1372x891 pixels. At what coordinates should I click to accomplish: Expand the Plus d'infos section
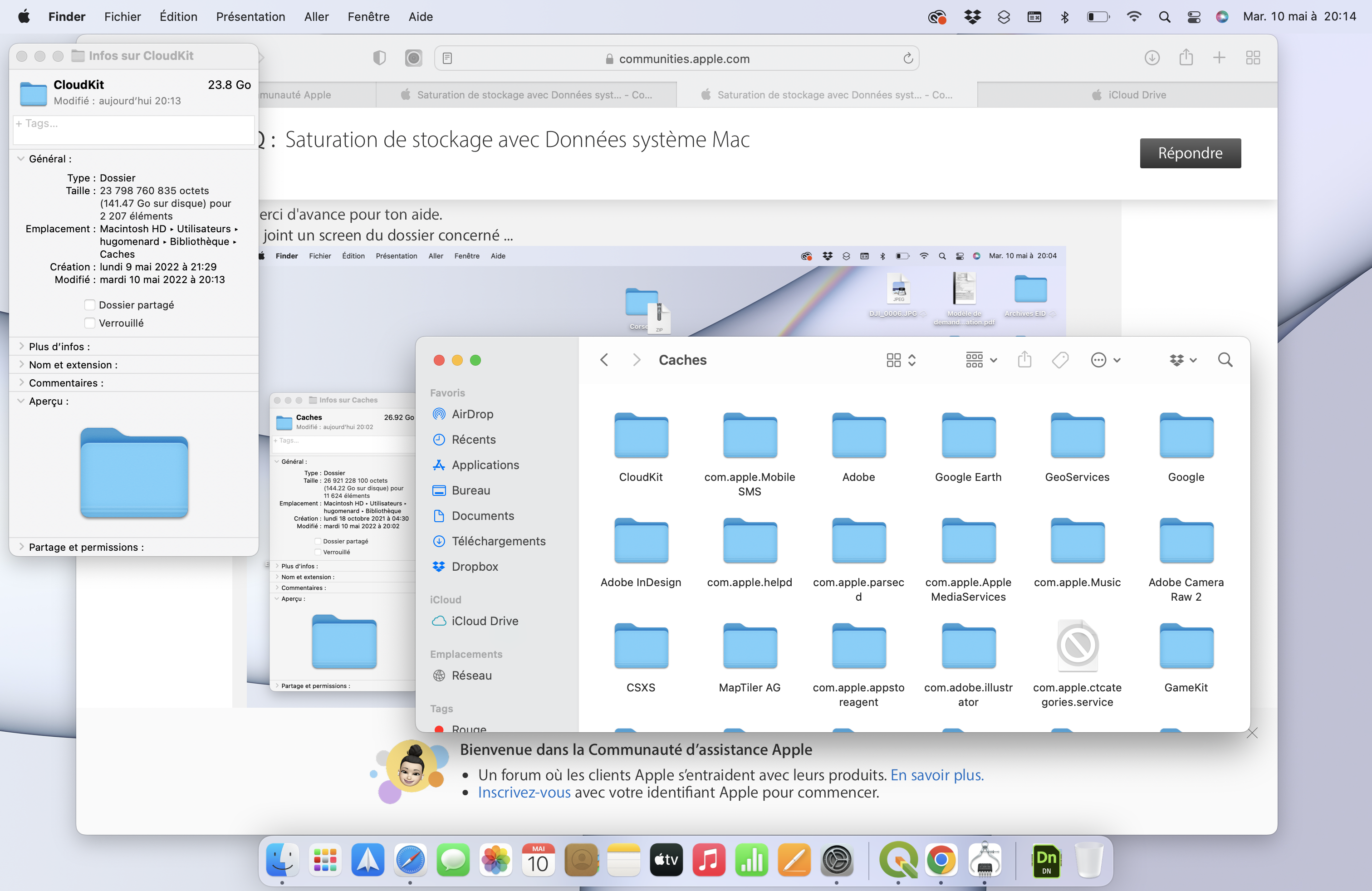[21, 346]
